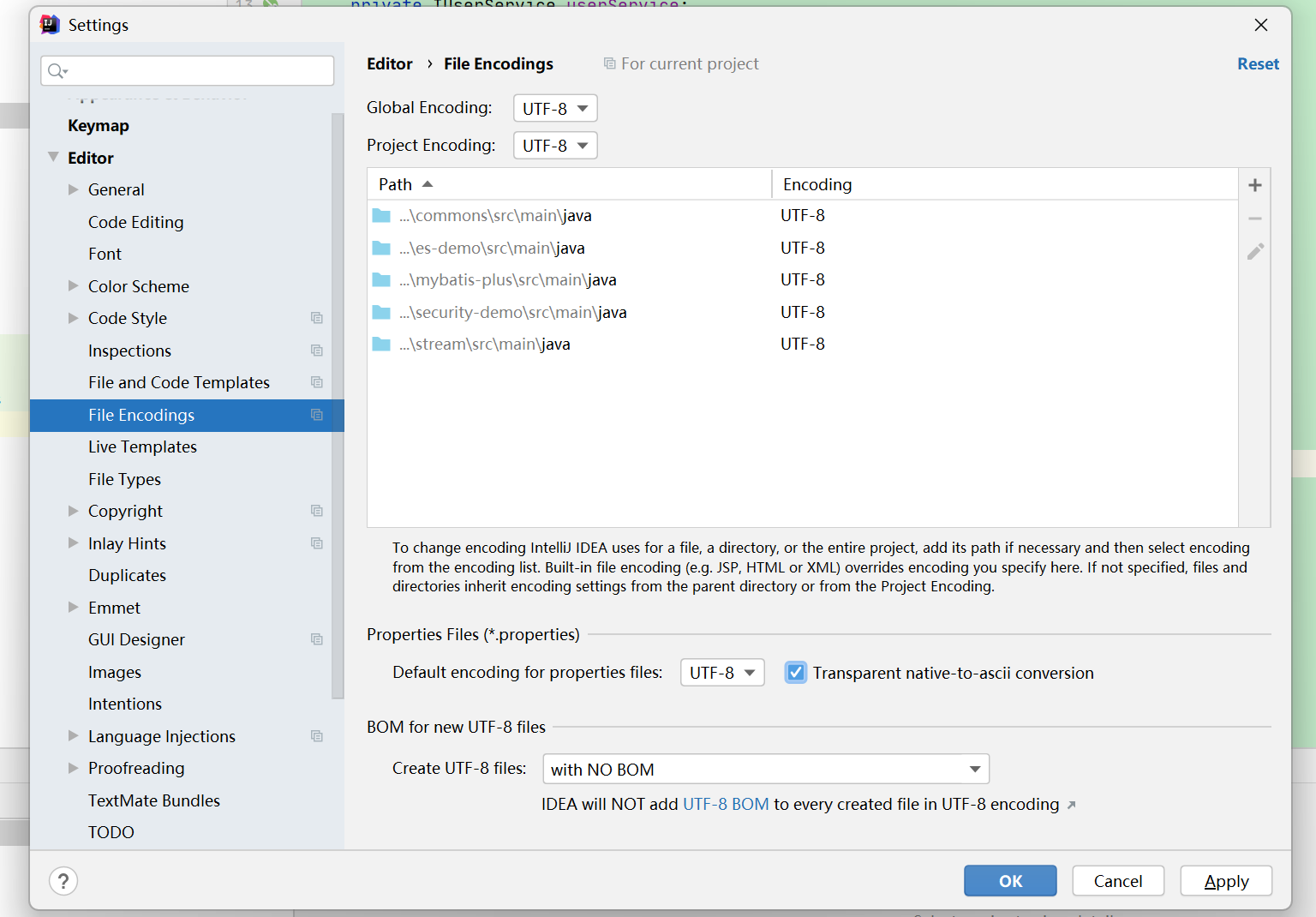Viewport: 1316px width, 917px height.
Task: Click the minus icon to remove selected path
Action: tap(1254, 218)
